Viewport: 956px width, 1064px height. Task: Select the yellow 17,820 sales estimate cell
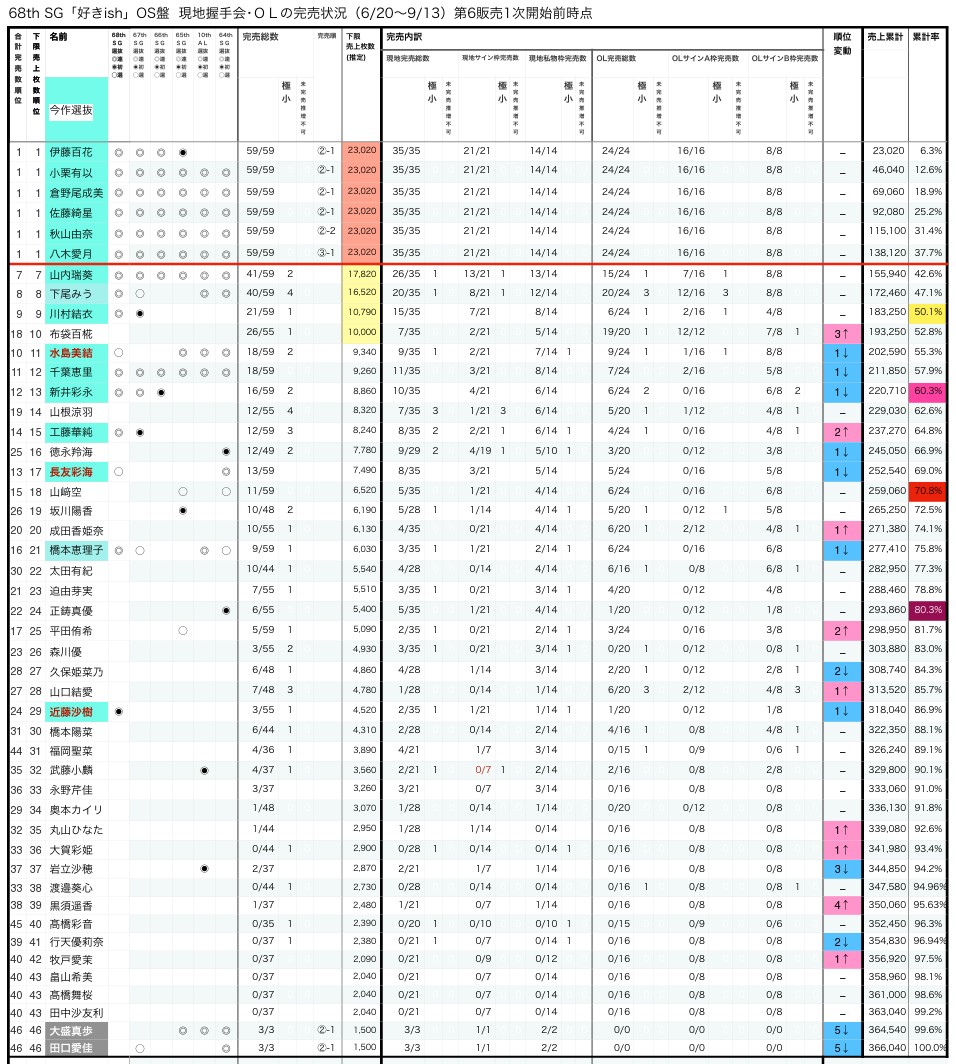tap(362, 273)
